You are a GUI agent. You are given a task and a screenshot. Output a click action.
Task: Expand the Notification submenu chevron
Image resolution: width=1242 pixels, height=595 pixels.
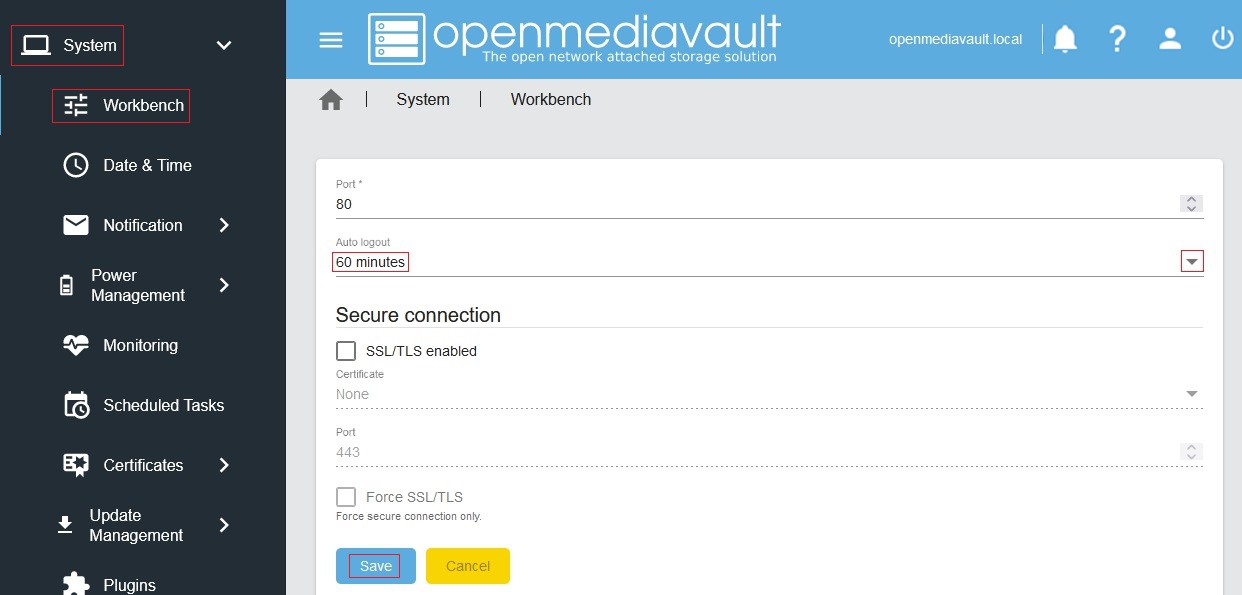pos(224,225)
